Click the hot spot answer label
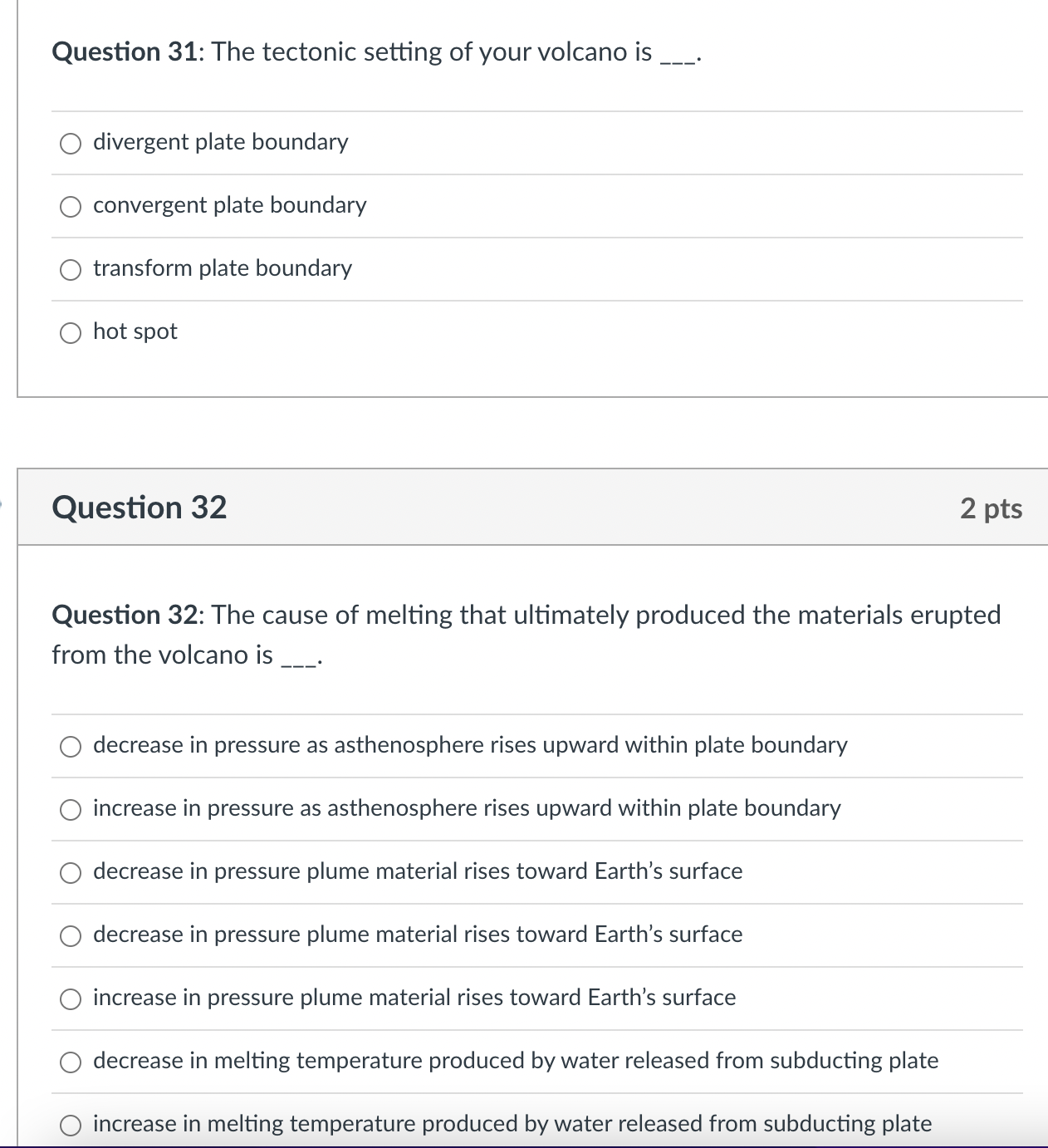This screenshot has width=1048, height=1148. pos(135,331)
